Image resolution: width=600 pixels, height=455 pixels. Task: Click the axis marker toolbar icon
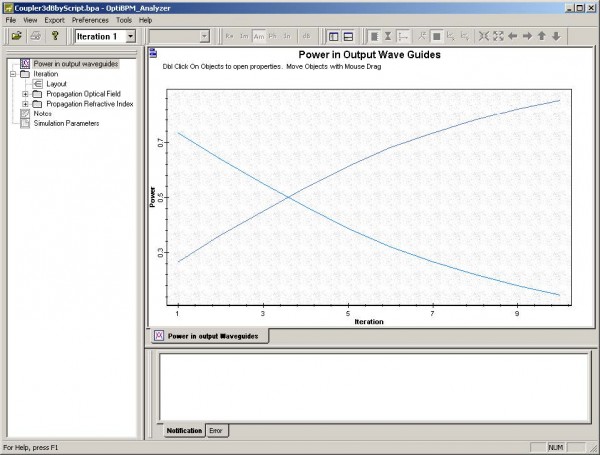[403, 36]
